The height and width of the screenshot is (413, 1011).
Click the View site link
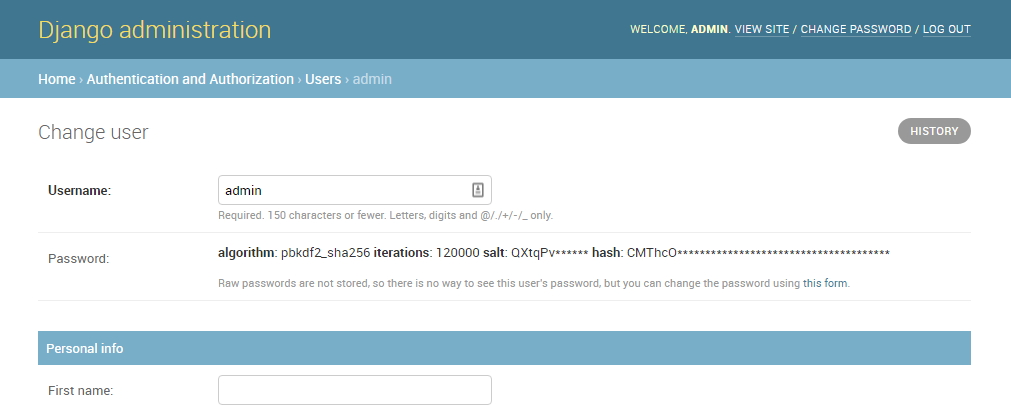coord(761,30)
